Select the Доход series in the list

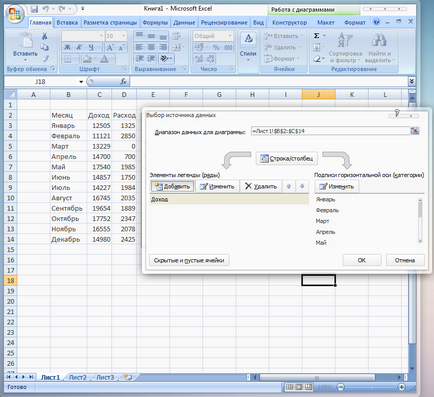tap(229, 199)
